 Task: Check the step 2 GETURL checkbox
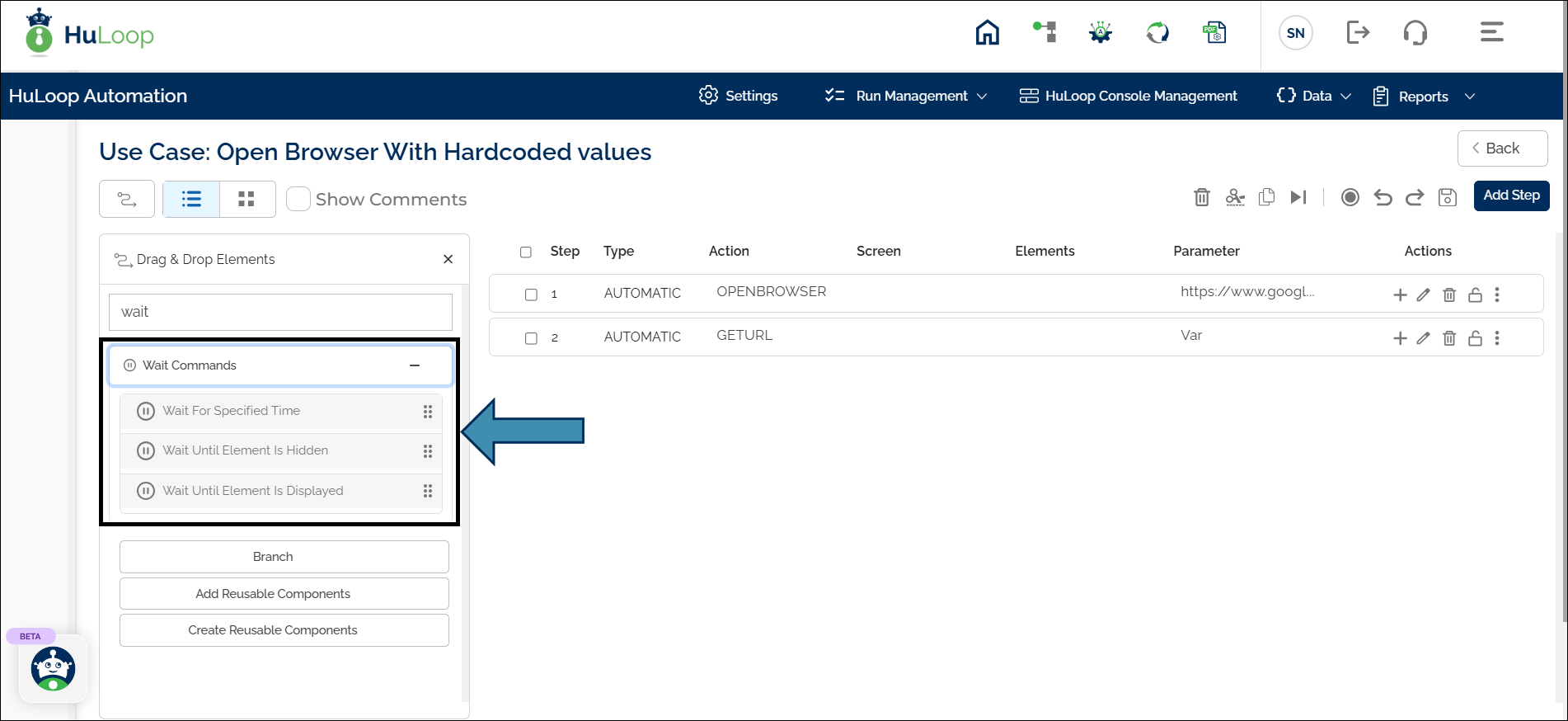coord(531,338)
